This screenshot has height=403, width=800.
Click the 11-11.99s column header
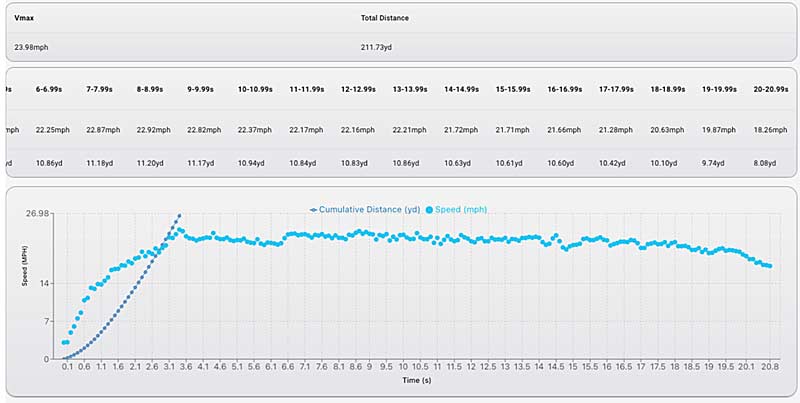click(307, 89)
